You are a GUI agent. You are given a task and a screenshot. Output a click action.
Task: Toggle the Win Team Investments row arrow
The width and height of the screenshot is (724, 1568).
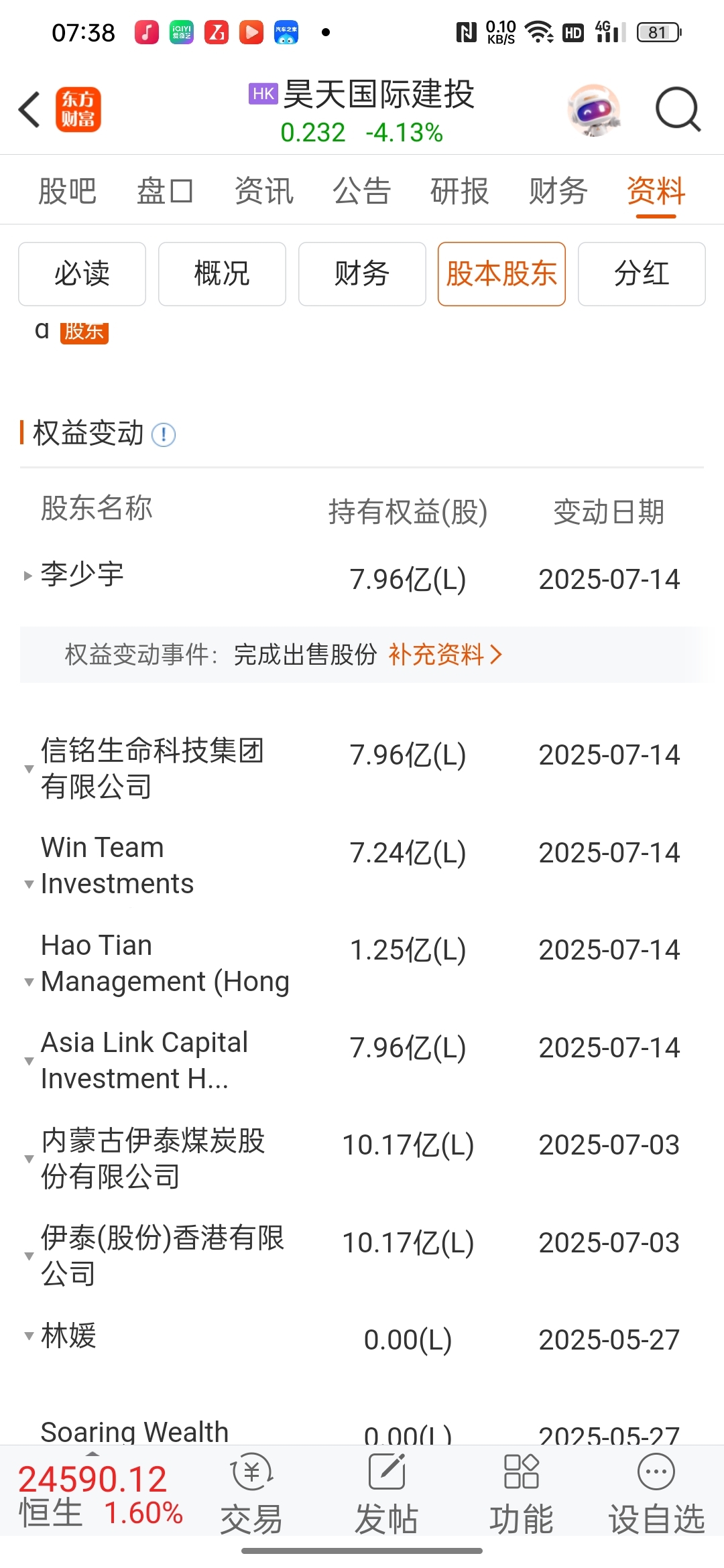click(29, 885)
